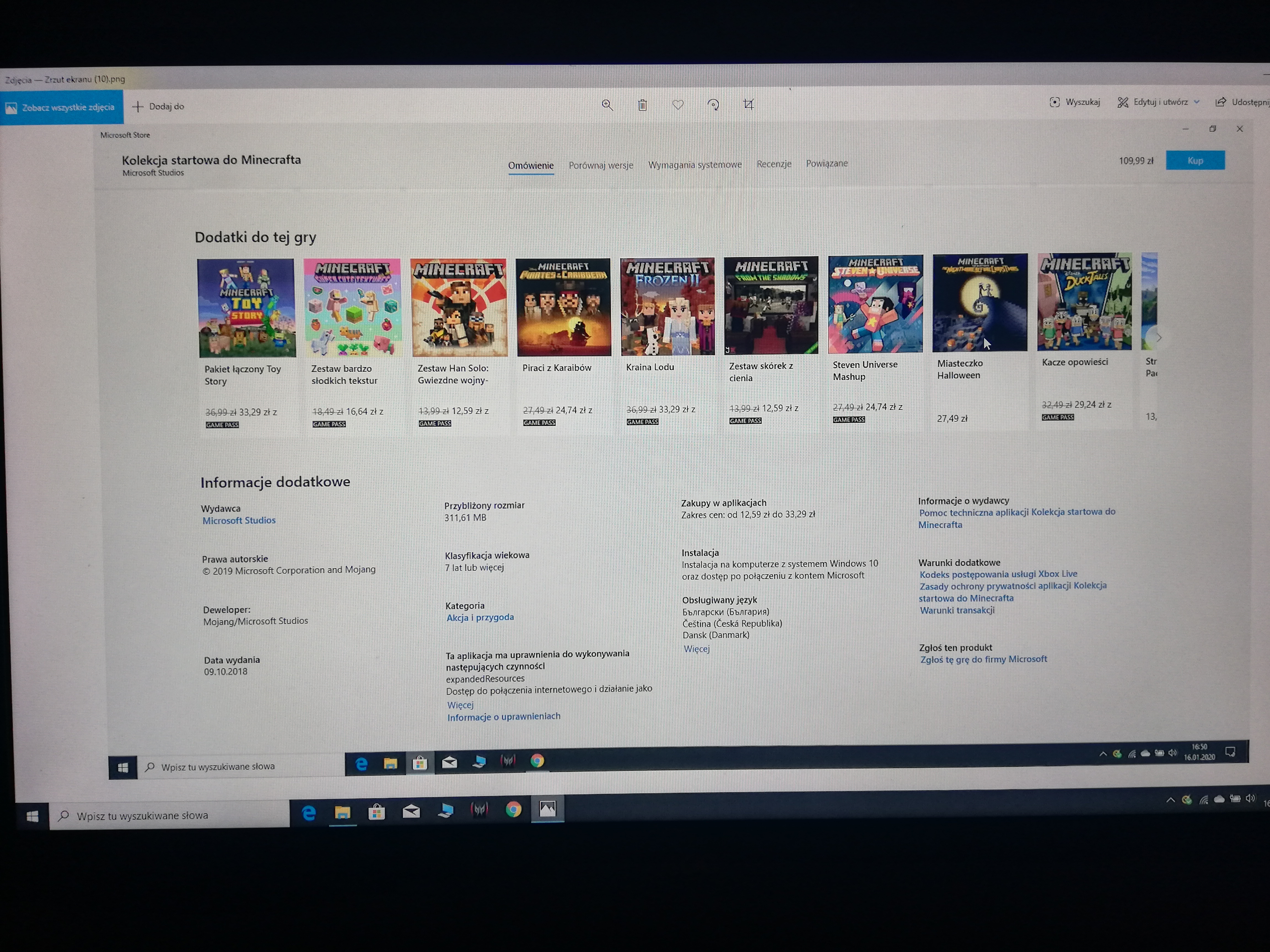The height and width of the screenshot is (952, 1270).
Task: Open Mail icon in the screenshot's inner taskbar
Action: [449, 762]
